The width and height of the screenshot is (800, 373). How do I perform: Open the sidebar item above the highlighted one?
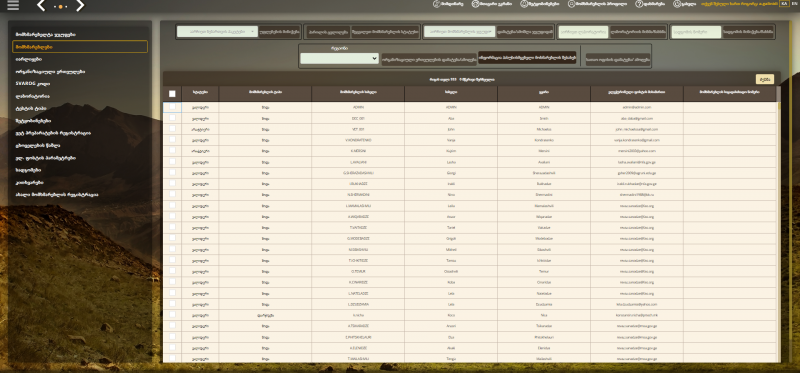pyautogui.click(x=46, y=34)
